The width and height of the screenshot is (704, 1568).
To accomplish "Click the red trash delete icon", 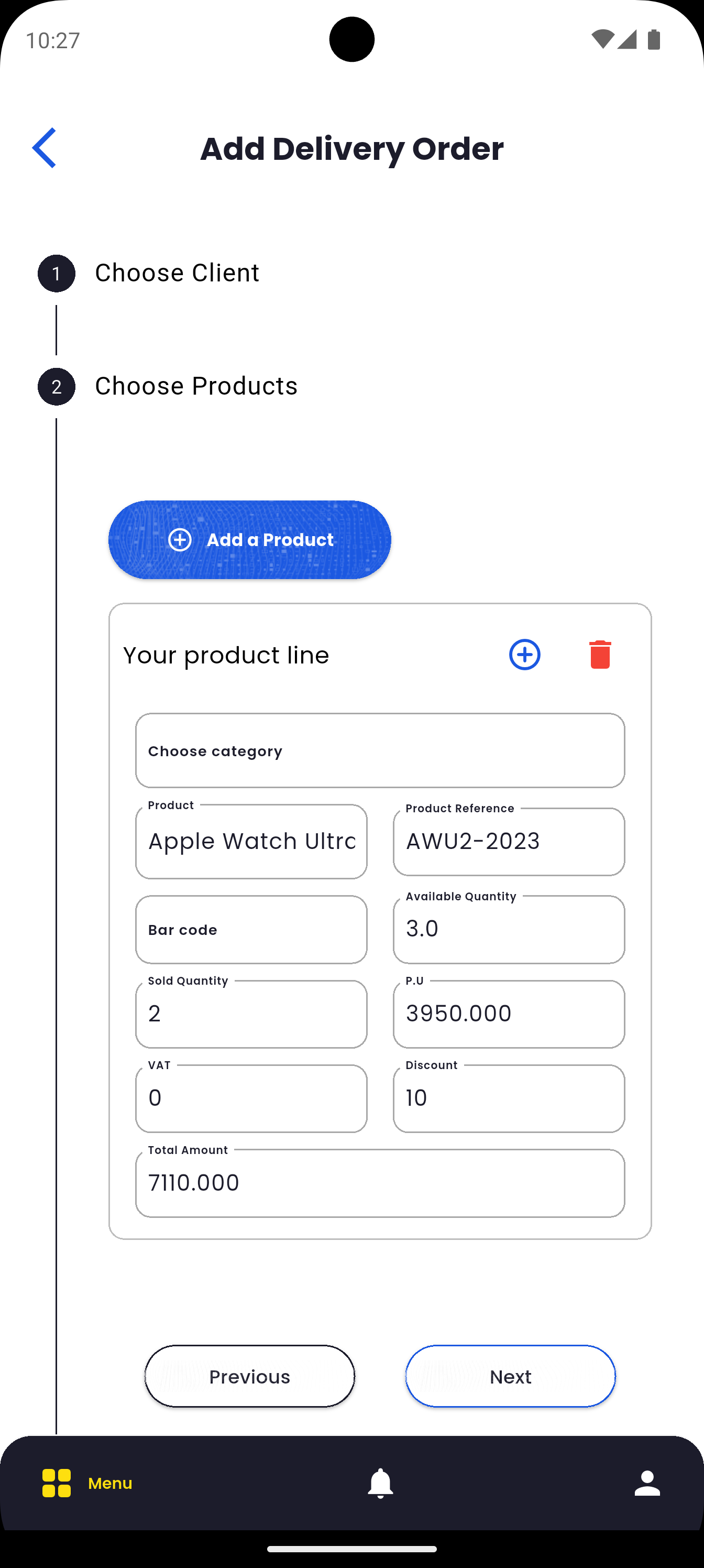I will [x=600, y=655].
